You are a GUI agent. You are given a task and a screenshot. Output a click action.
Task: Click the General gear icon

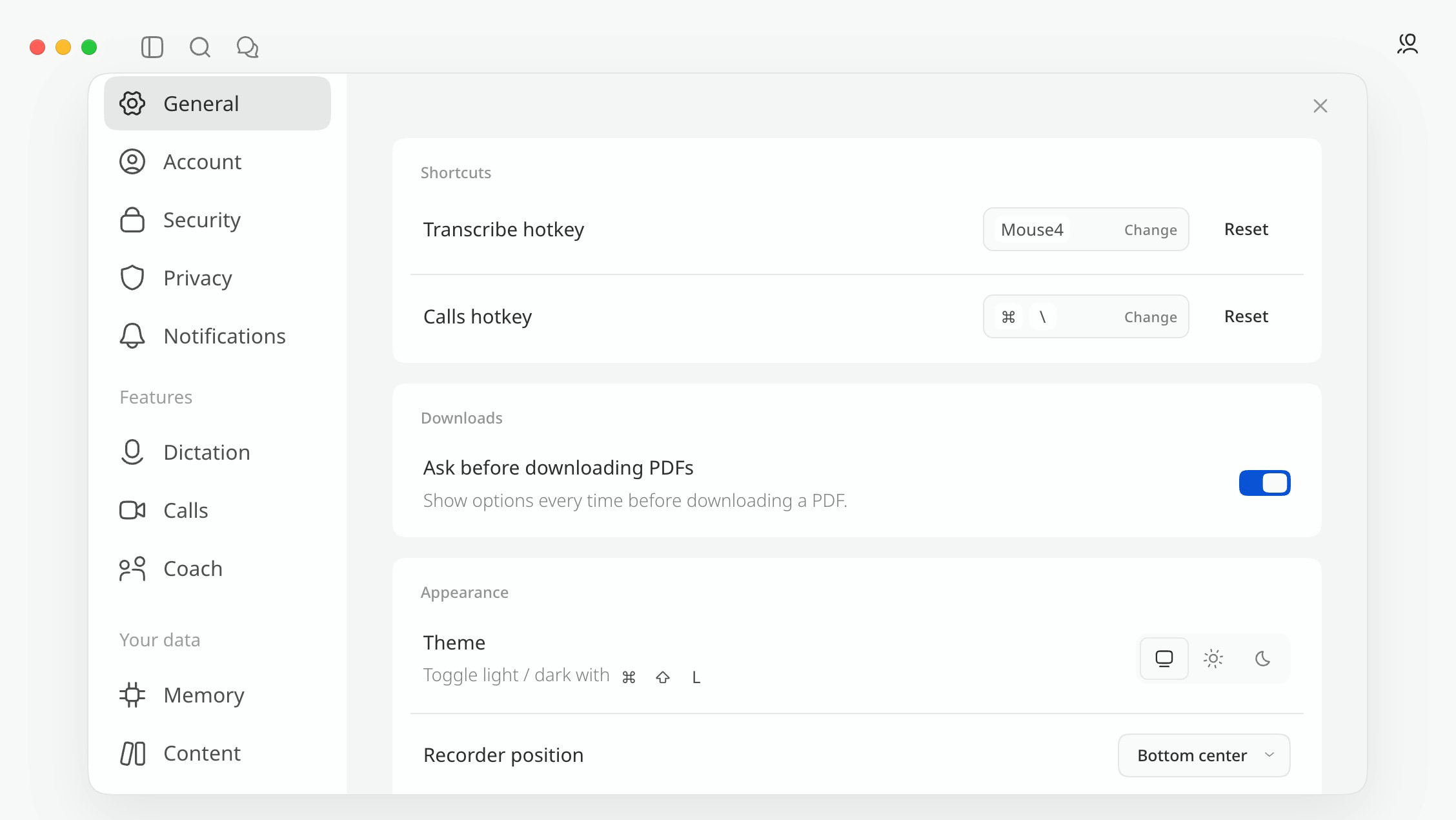coord(132,103)
